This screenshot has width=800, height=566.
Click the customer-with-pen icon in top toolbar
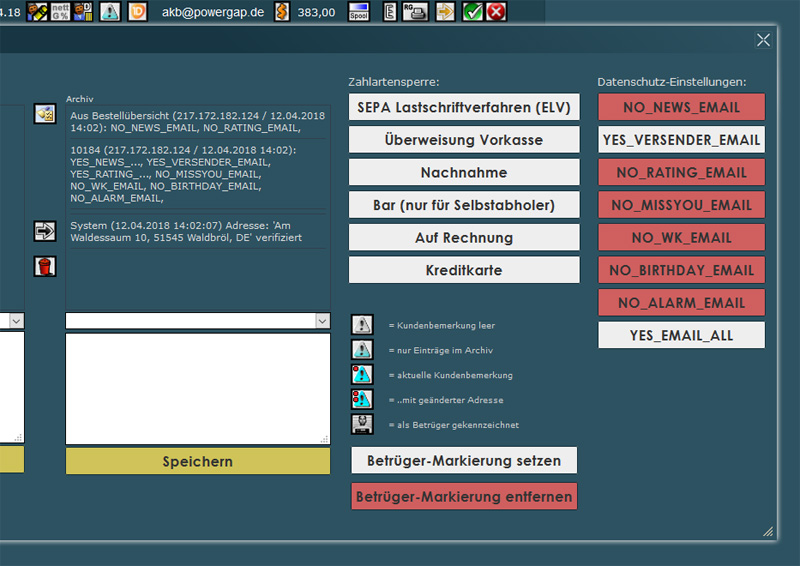click(x=37, y=11)
